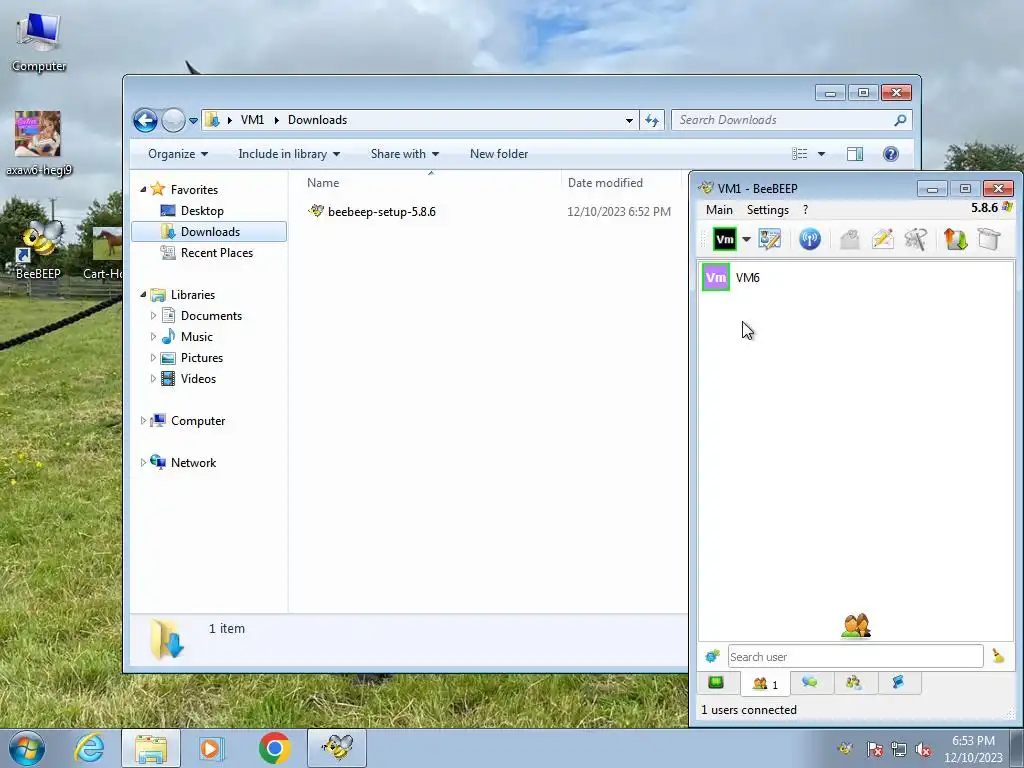The height and width of the screenshot is (768, 1024).
Task: Launch Internet Explorer from taskbar
Action: point(89,748)
